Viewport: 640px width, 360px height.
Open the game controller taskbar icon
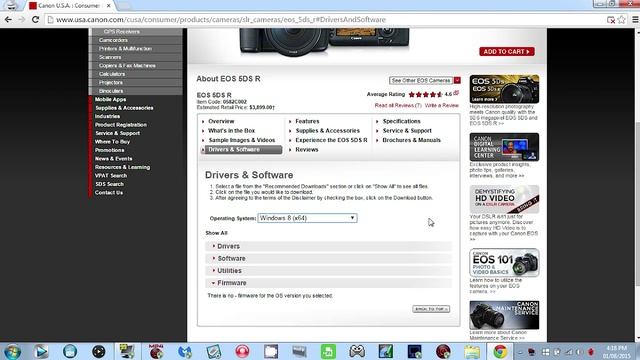(357, 351)
